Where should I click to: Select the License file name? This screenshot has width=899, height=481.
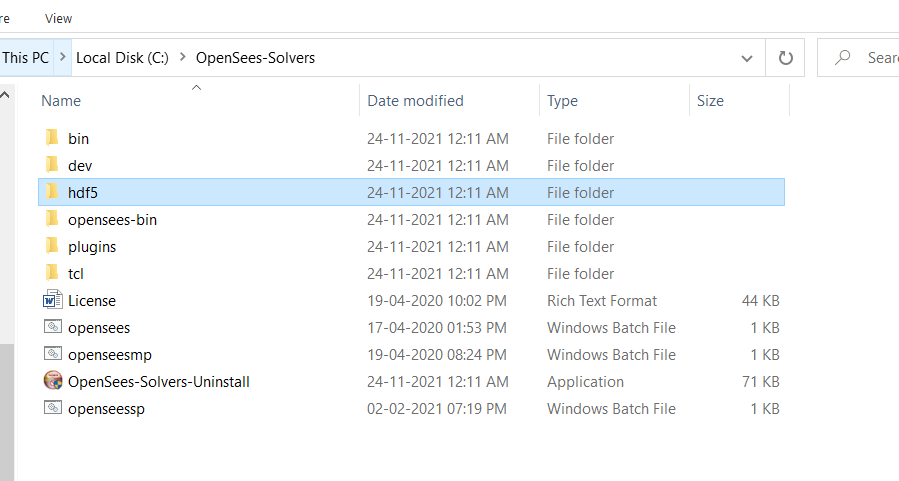92,300
